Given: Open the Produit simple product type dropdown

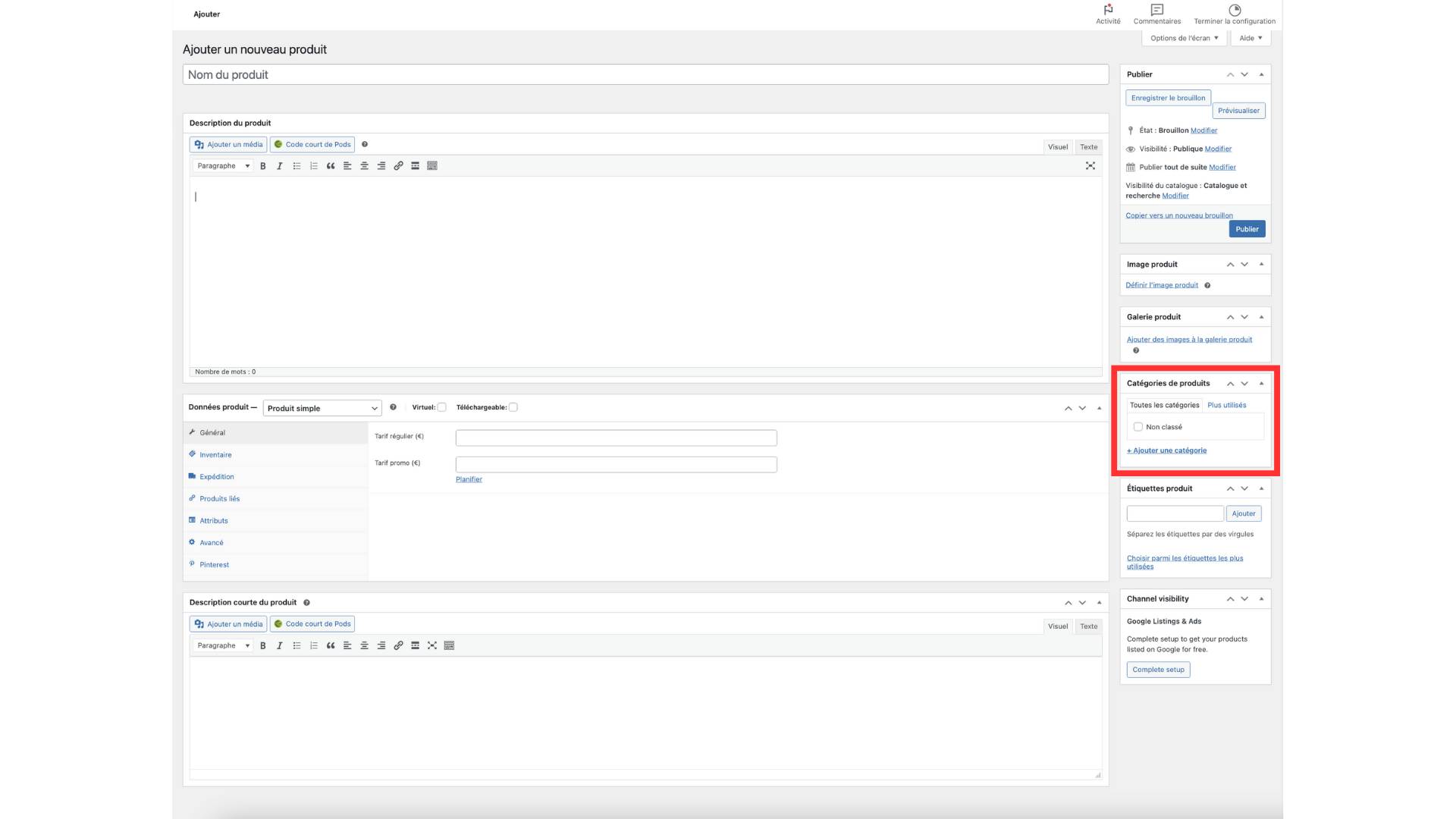Looking at the screenshot, I should pos(322,408).
